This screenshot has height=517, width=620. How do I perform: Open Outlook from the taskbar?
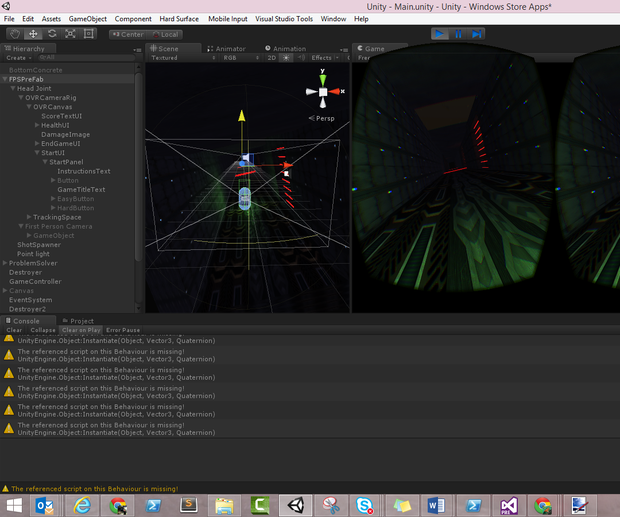pos(45,506)
